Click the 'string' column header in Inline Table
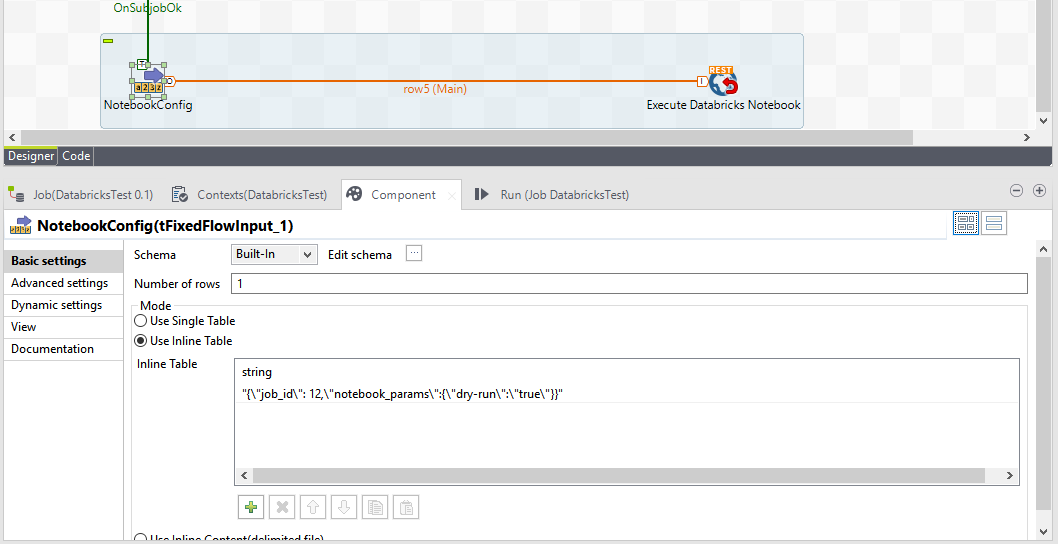The width and height of the screenshot is (1058, 544). pos(256,373)
